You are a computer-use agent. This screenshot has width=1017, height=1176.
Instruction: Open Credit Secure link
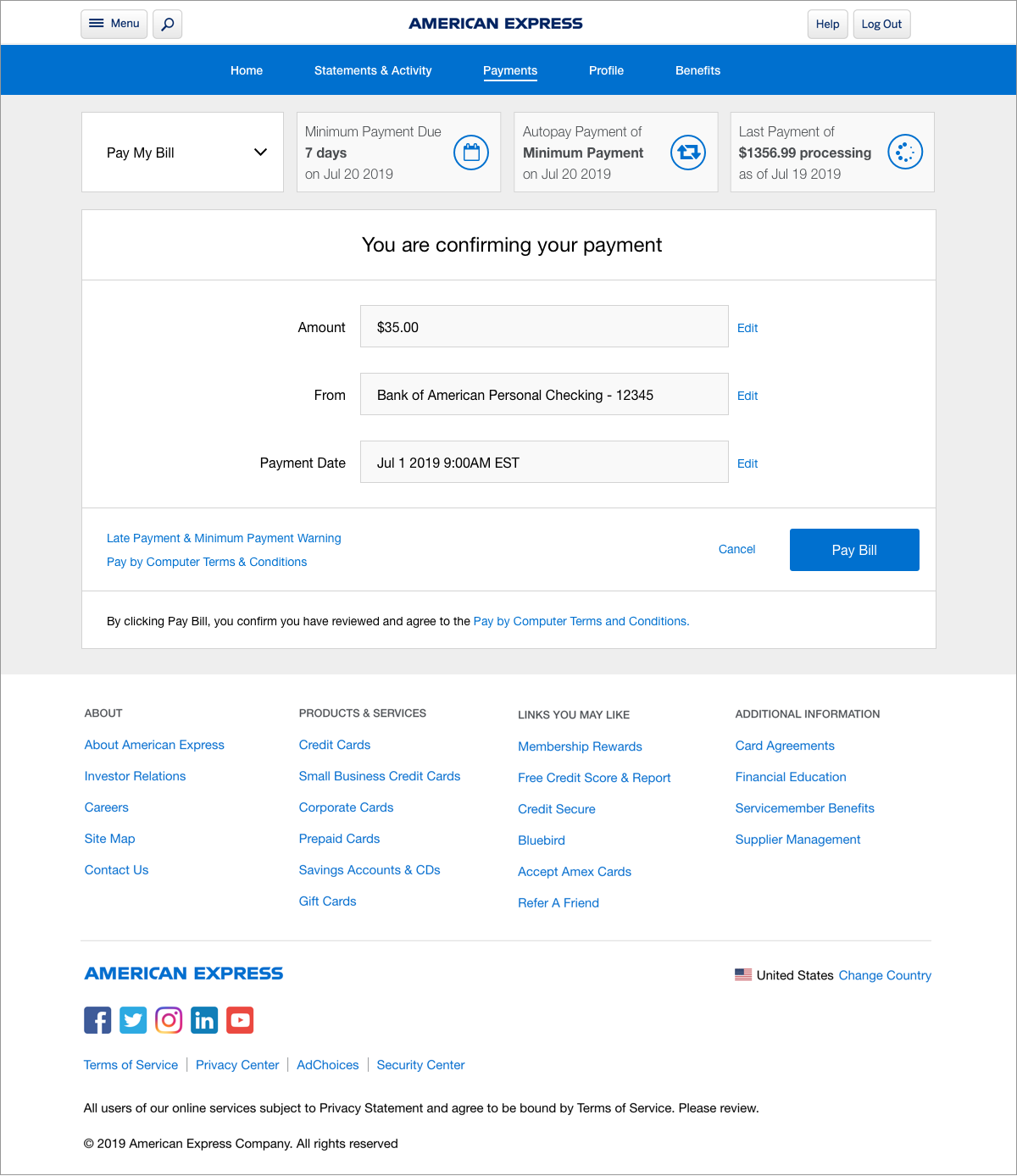coord(557,809)
